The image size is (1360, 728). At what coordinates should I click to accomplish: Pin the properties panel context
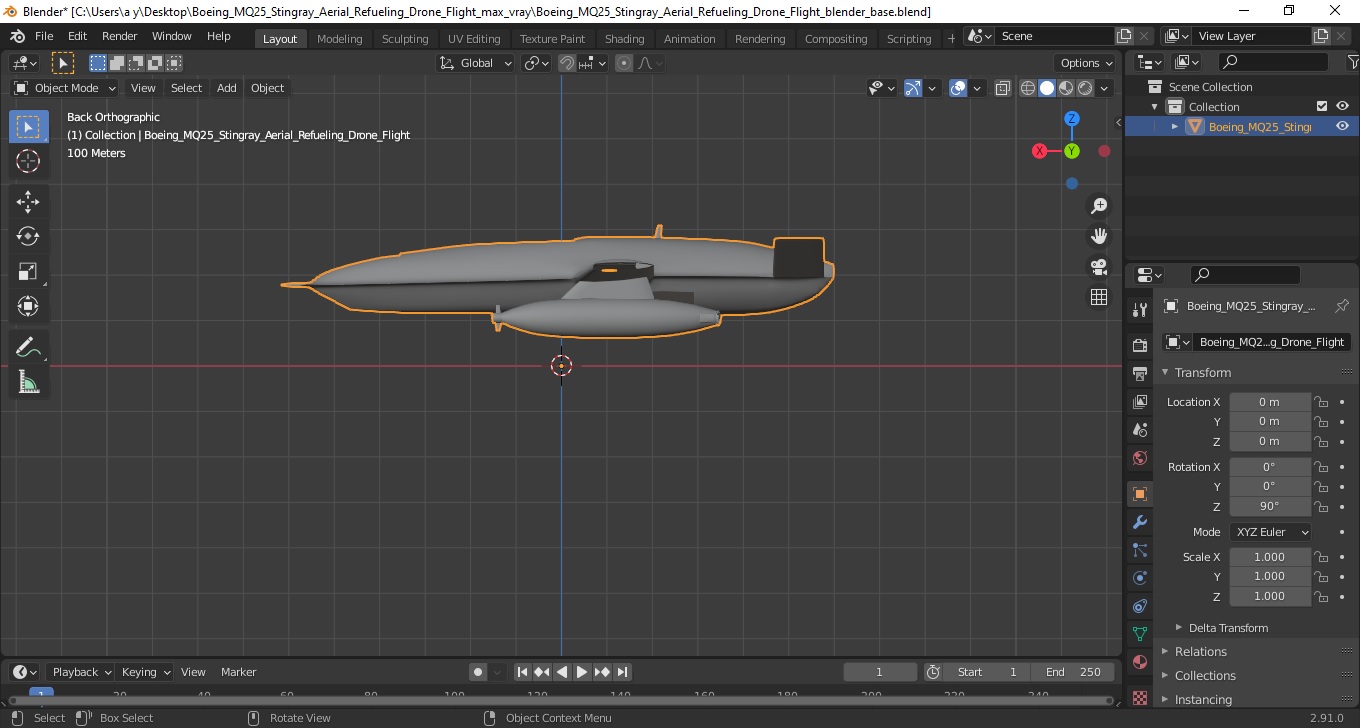pos(1342,306)
